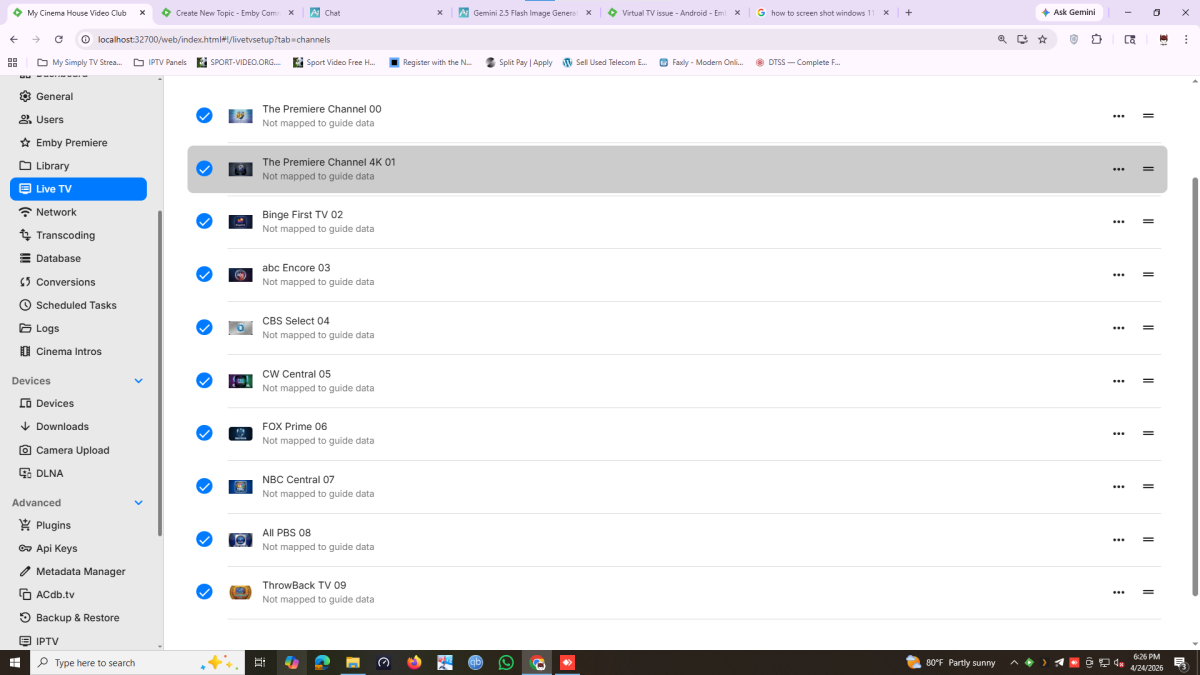Uncheck abc Encore 03 checkbox
Viewport: 1200px width, 675px height.
pos(204,274)
